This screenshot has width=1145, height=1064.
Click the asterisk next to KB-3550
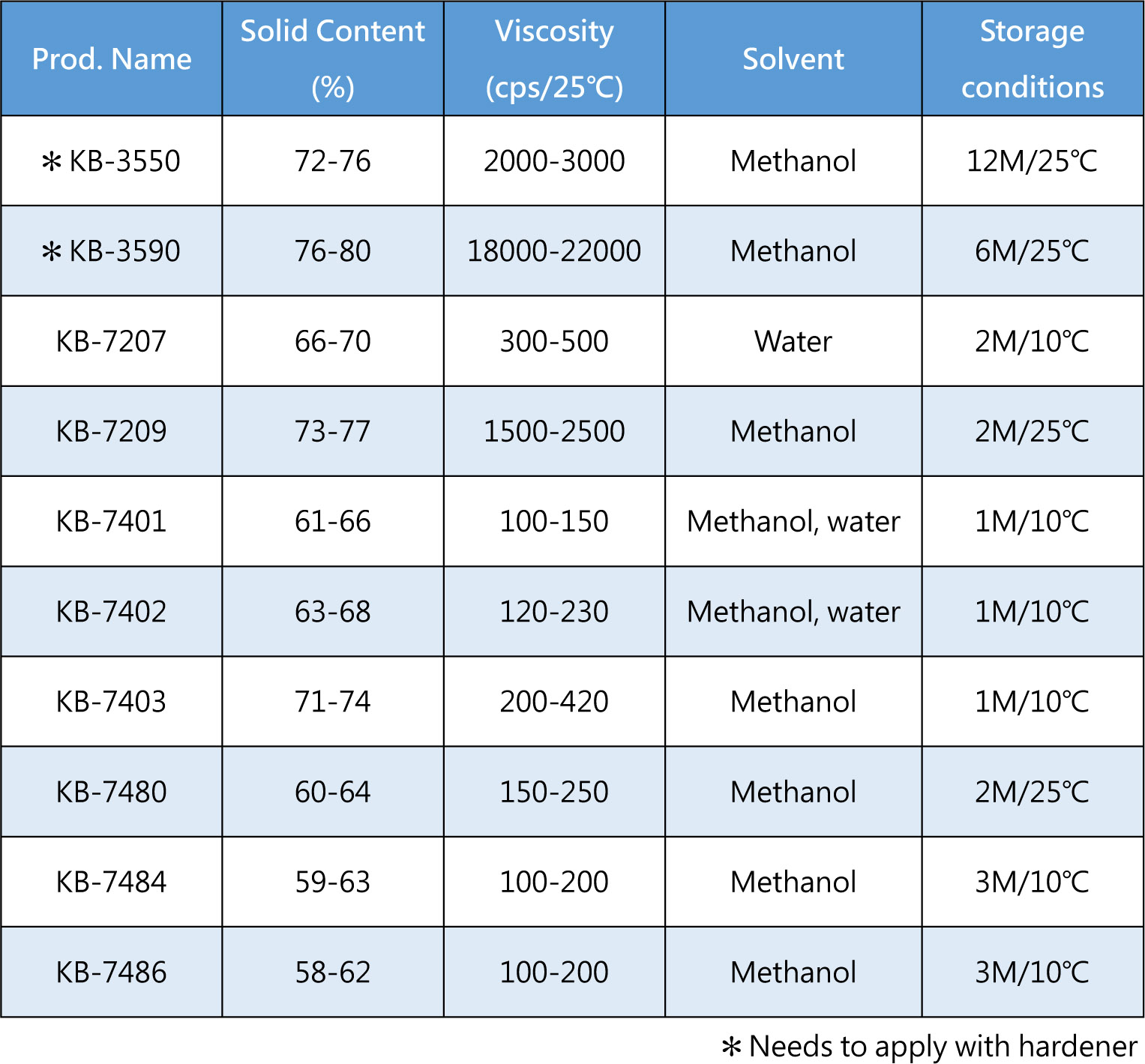pyautogui.click(x=52, y=161)
